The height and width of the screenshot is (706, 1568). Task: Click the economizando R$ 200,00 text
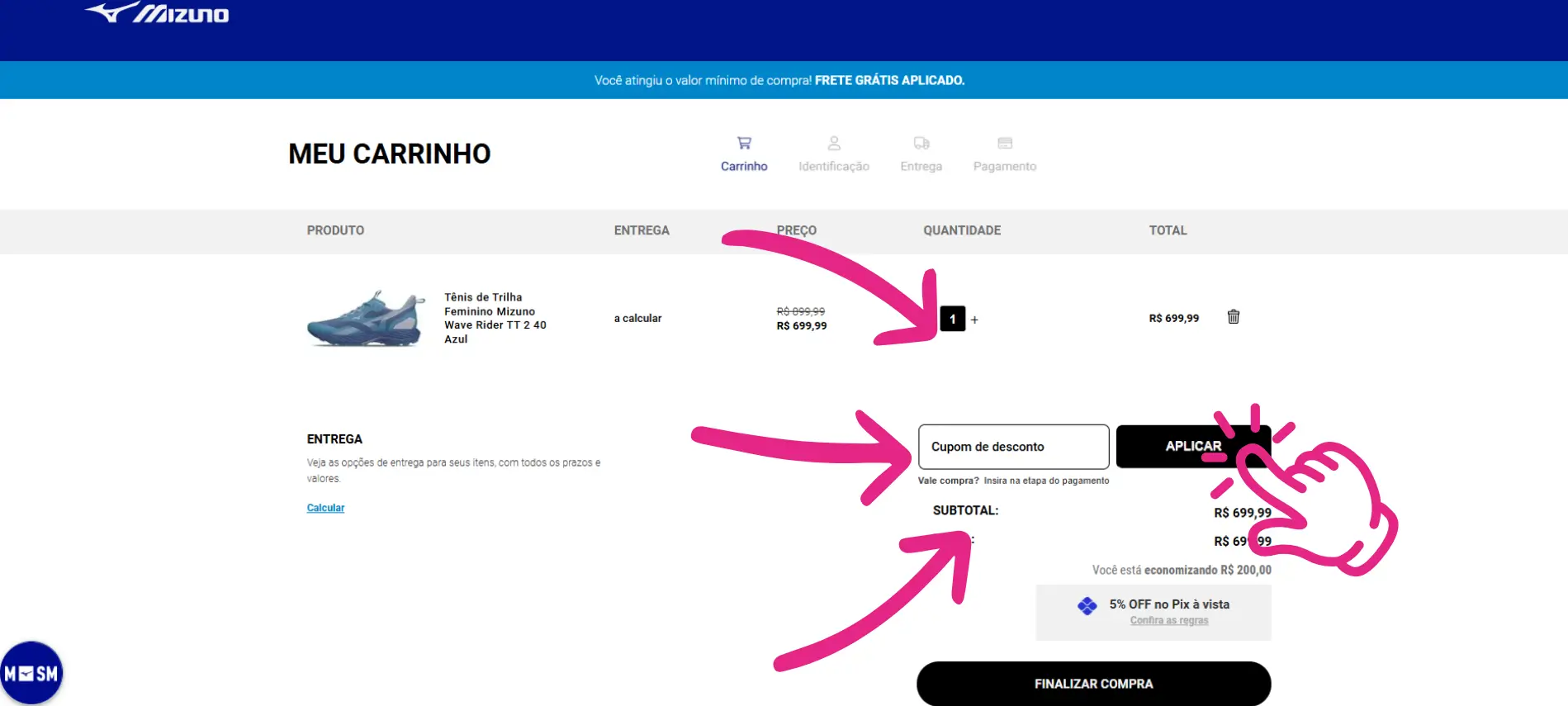(x=1207, y=570)
